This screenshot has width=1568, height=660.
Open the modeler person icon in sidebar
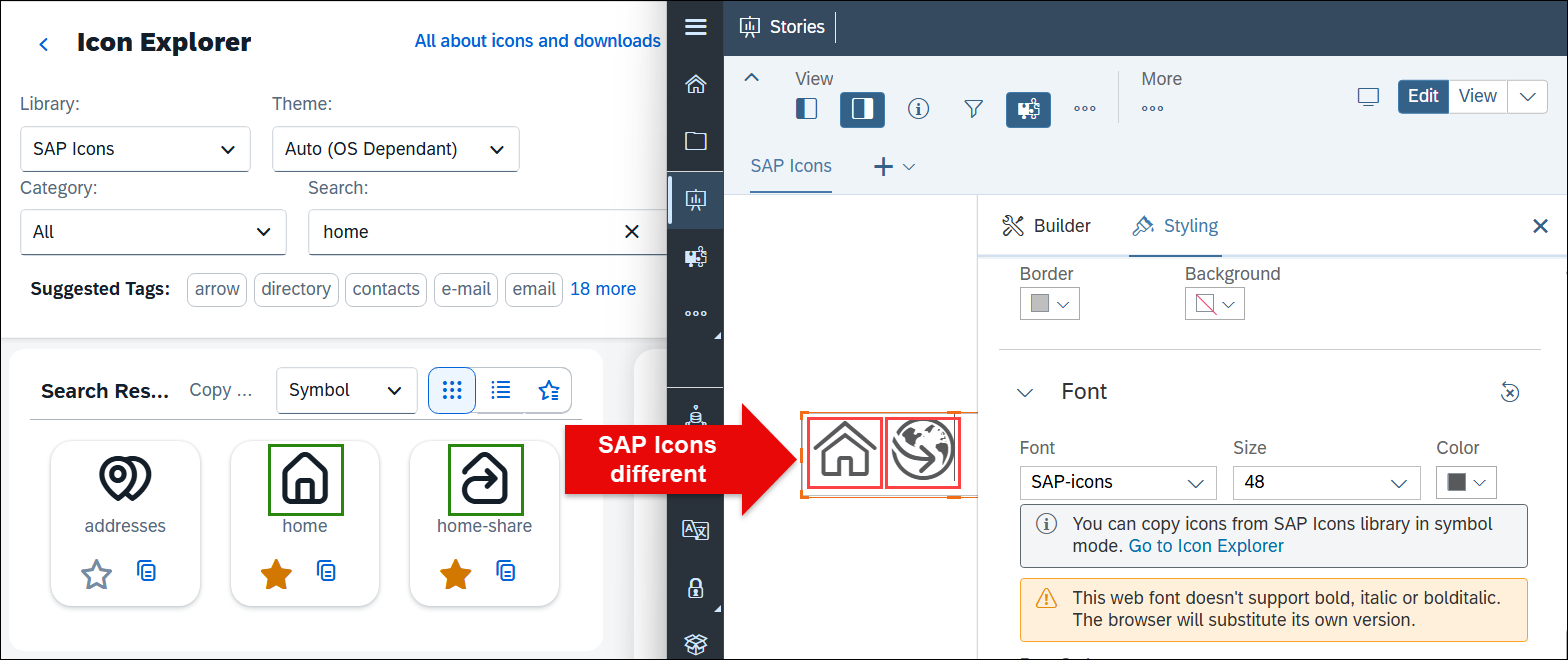point(696,414)
